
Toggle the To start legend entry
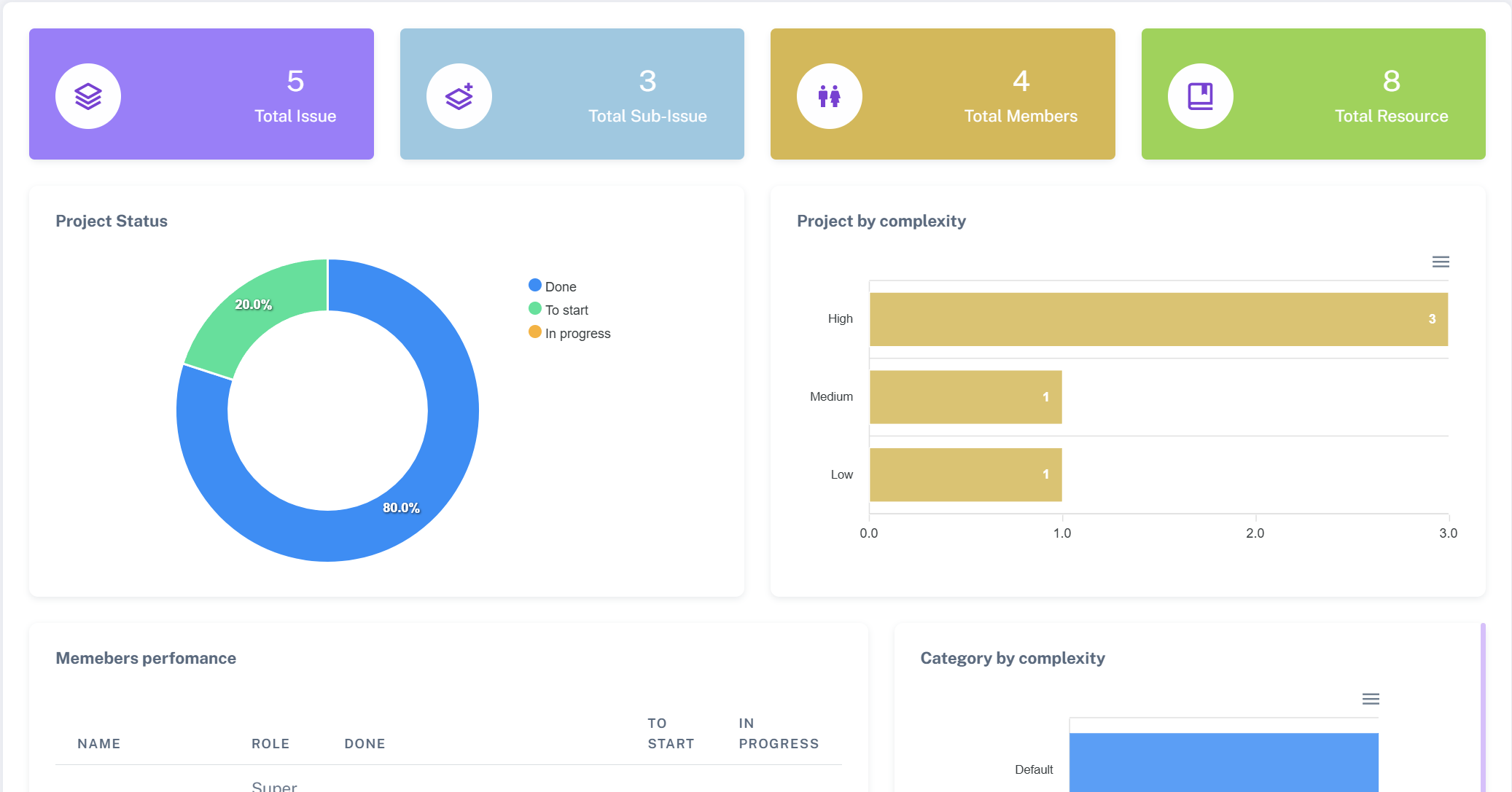point(566,310)
